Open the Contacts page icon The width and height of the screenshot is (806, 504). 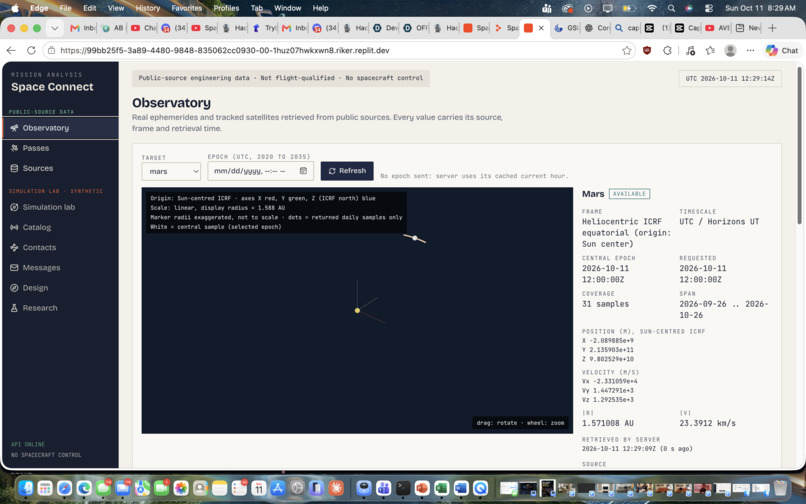pyautogui.click(x=14, y=247)
